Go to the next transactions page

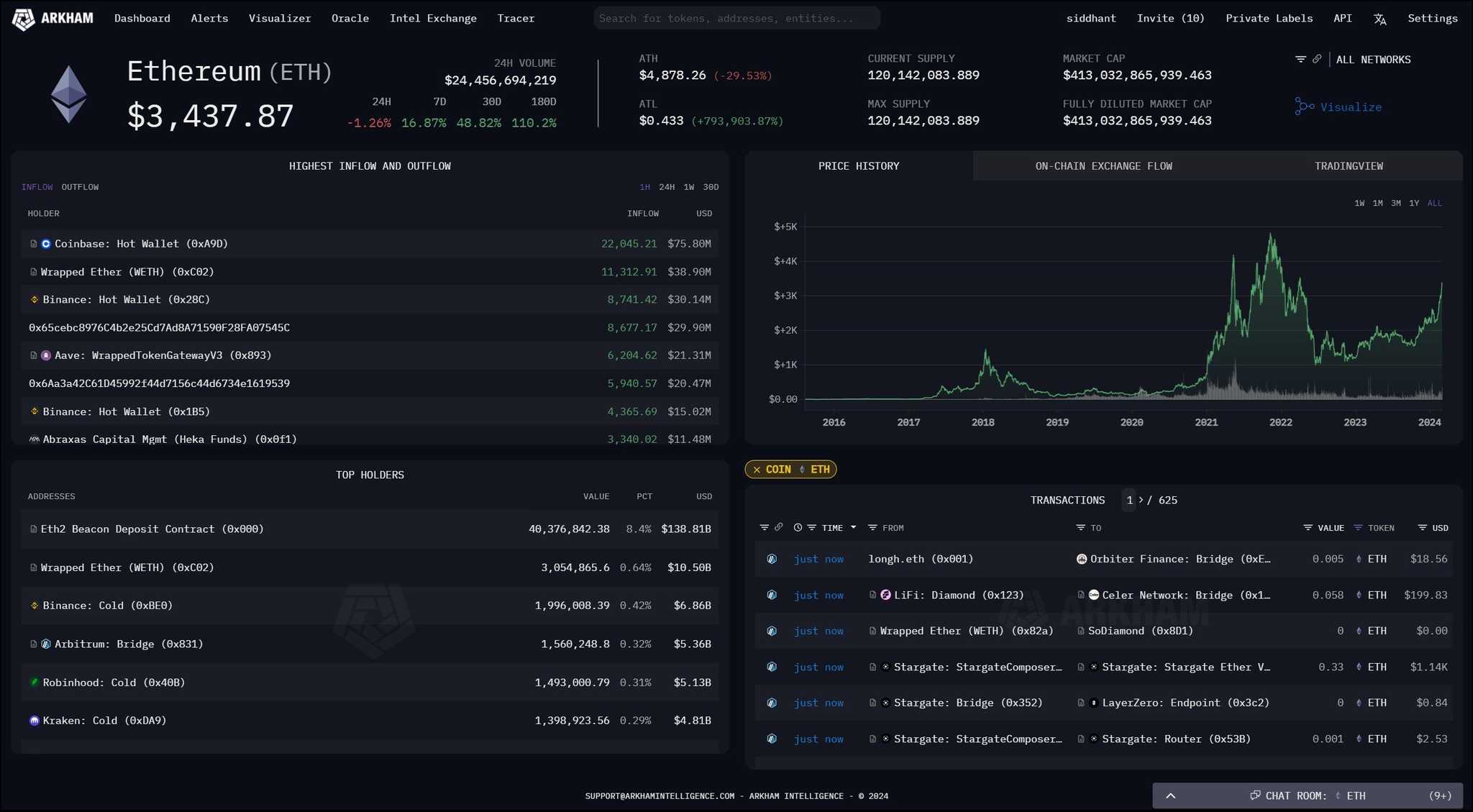coord(1141,500)
